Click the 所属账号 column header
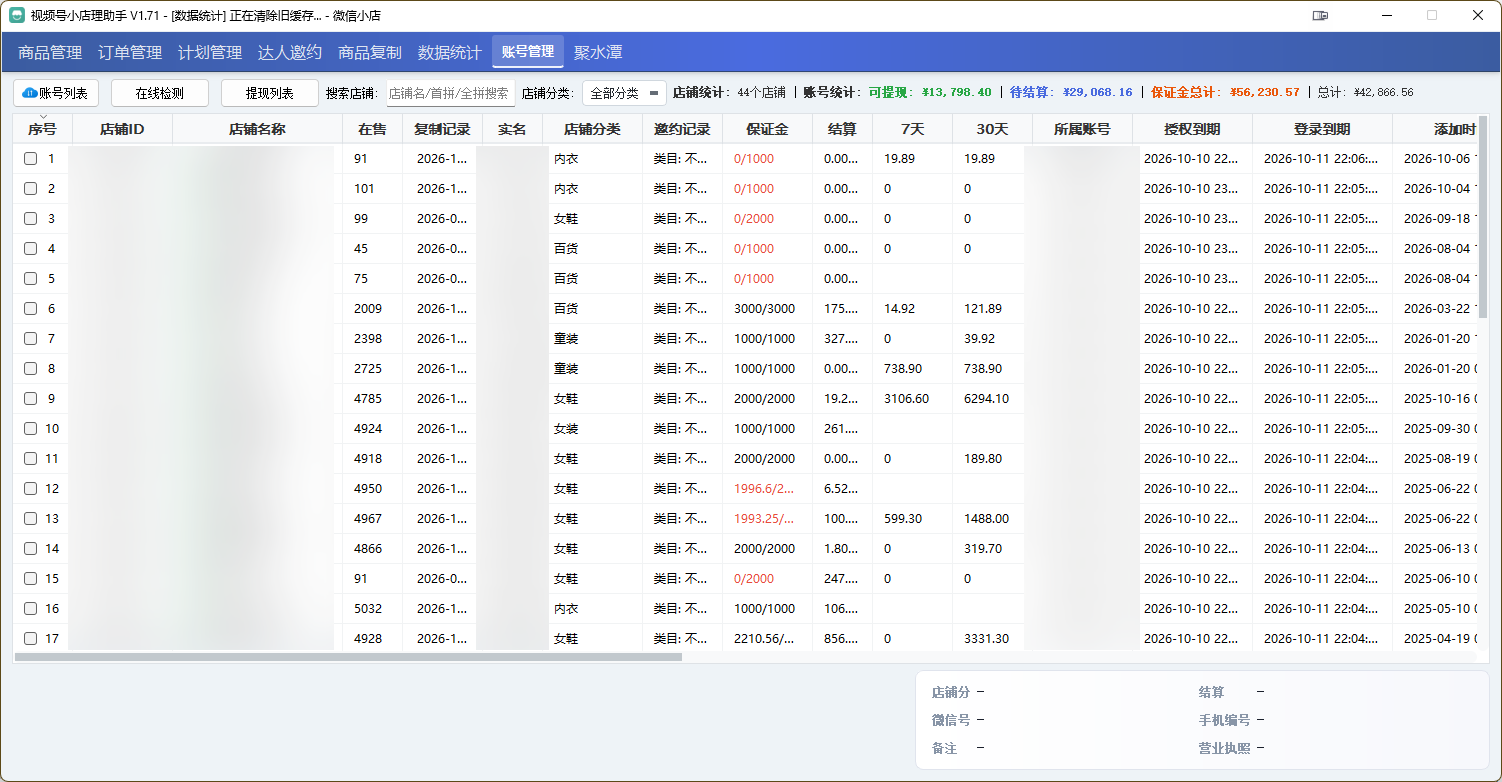1502x782 pixels. (x=1082, y=129)
